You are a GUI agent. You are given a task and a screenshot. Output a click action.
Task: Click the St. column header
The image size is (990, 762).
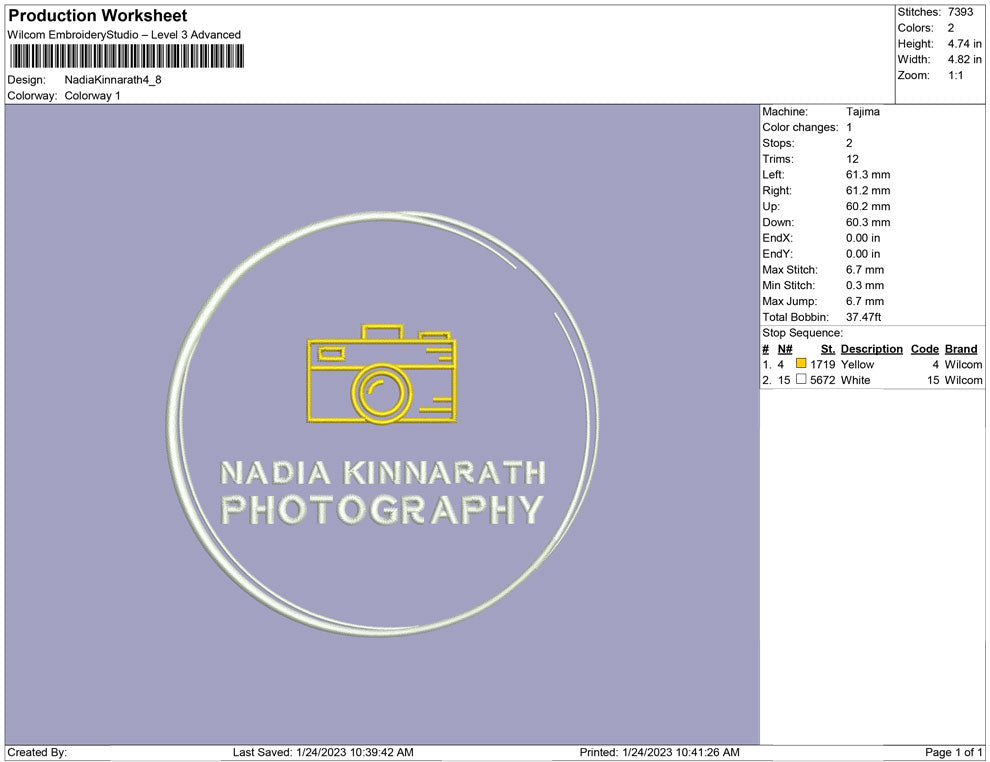(827, 349)
